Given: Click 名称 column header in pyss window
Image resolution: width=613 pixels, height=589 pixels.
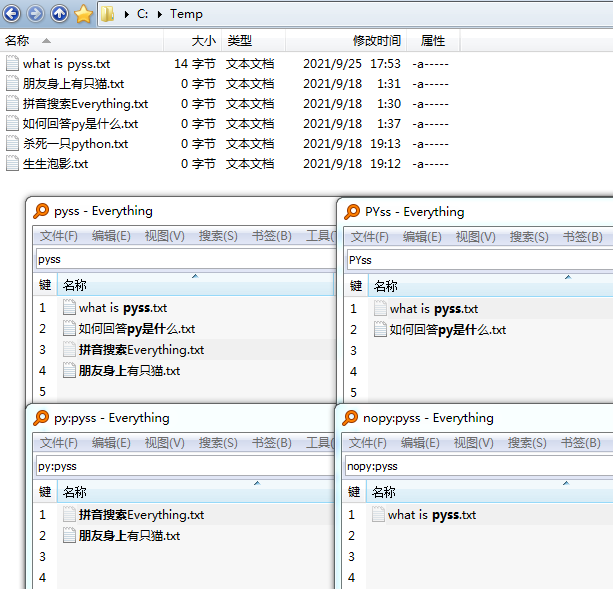Looking at the screenshot, I should point(195,285).
